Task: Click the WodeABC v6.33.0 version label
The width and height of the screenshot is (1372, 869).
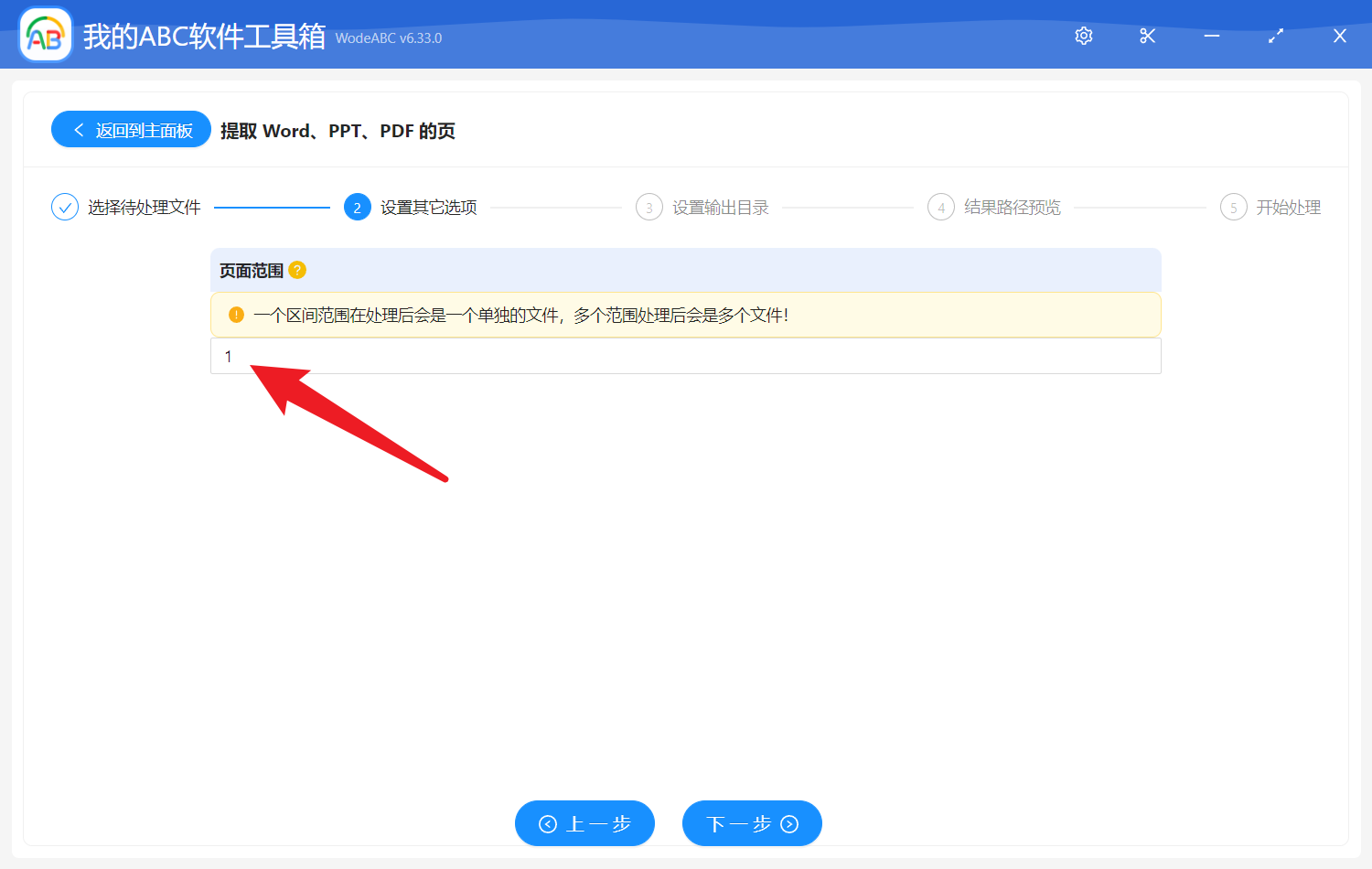Action: coord(389,38)
